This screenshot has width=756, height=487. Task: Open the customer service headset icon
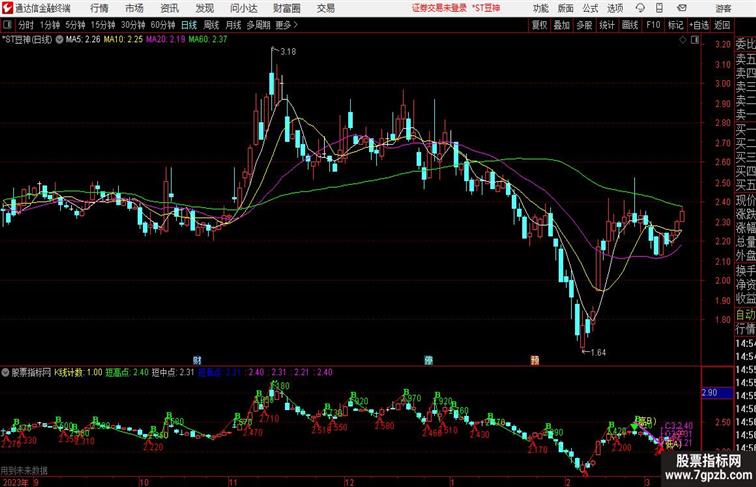pyautogui.click(x=640, y=8)
